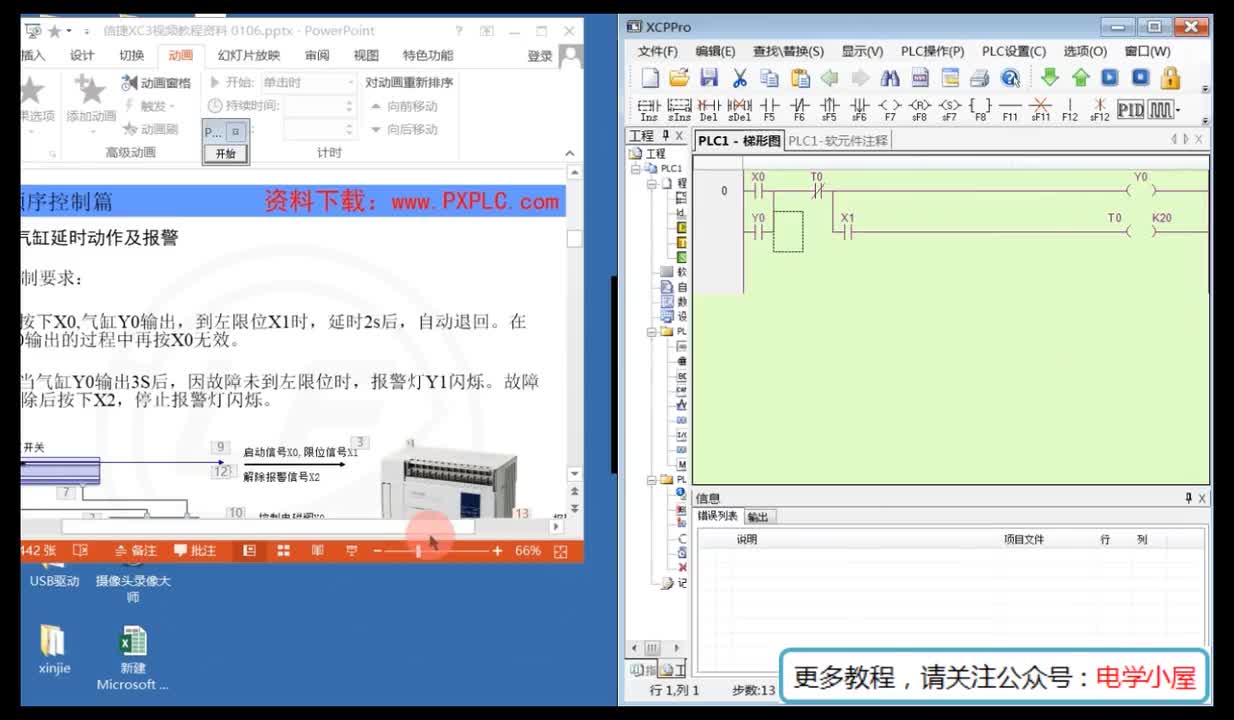Open 编辑(E) menu in XCPPro
The image size is (1234, 720).
(x=715, y=51)
